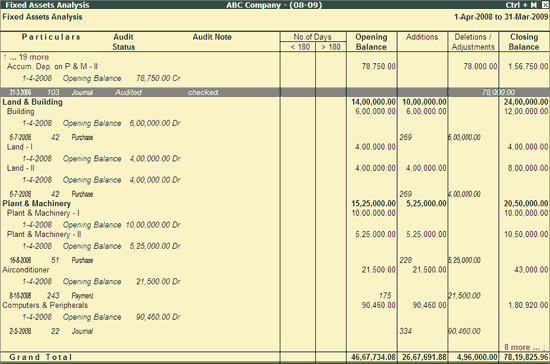Select Computers & Peripherals ledger row
550x364 pixels.
pos(275,305)
